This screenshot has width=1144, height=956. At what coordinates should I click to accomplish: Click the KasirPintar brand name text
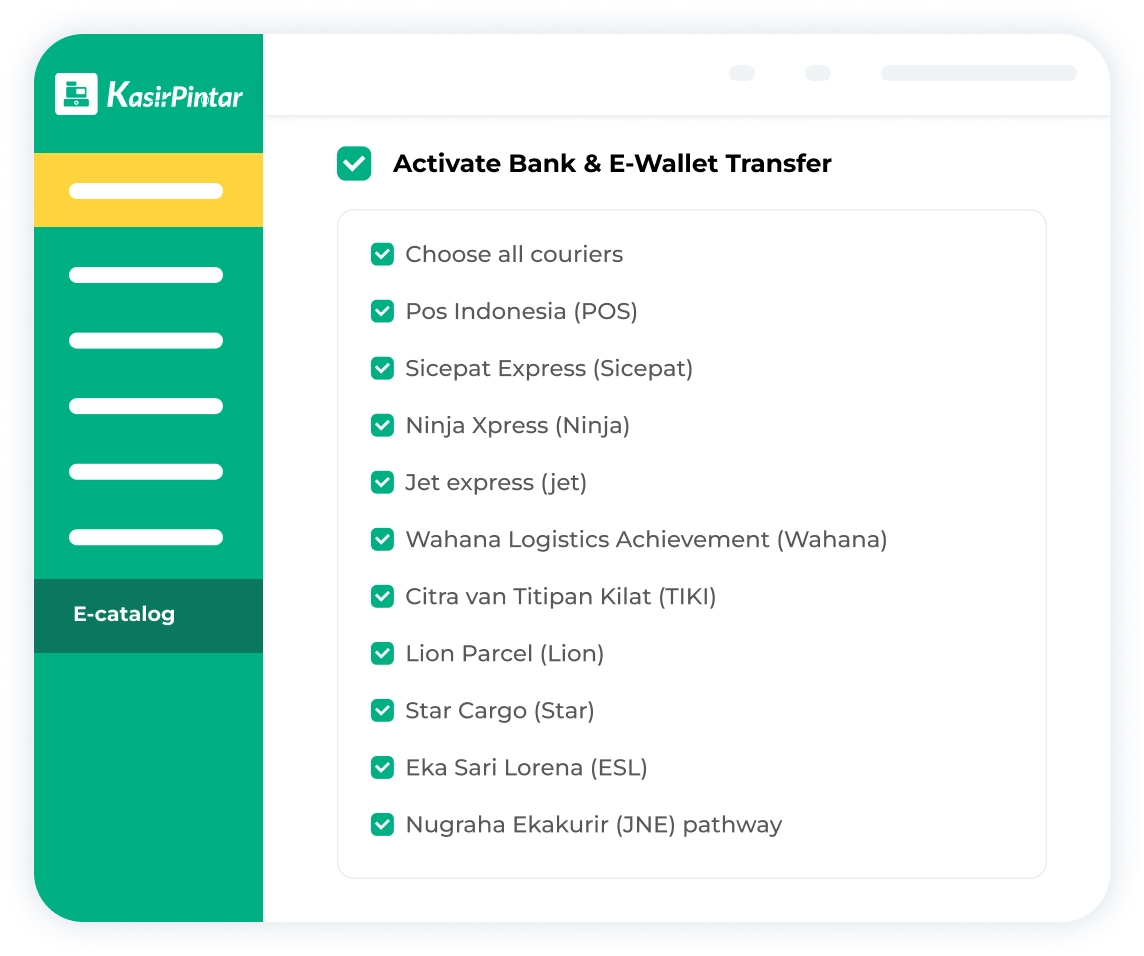pyautogui.click(x=174, y=96)
